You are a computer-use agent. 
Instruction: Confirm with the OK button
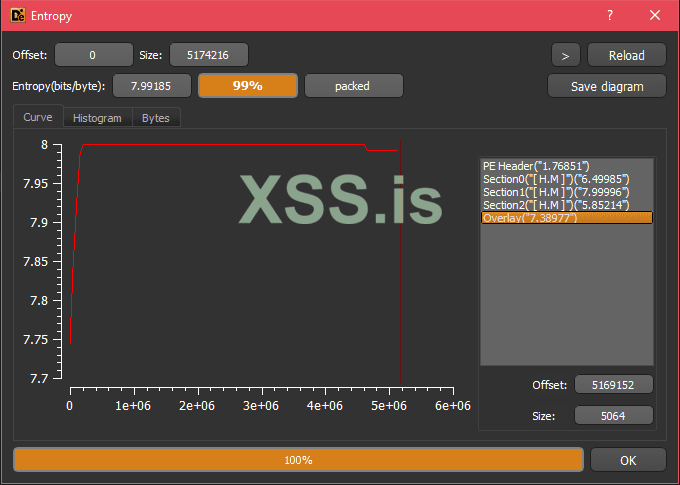click(x=628, y=460)
